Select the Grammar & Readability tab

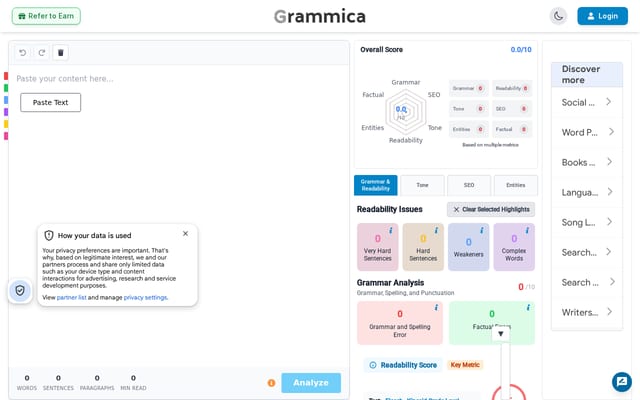tap(376, 185)
